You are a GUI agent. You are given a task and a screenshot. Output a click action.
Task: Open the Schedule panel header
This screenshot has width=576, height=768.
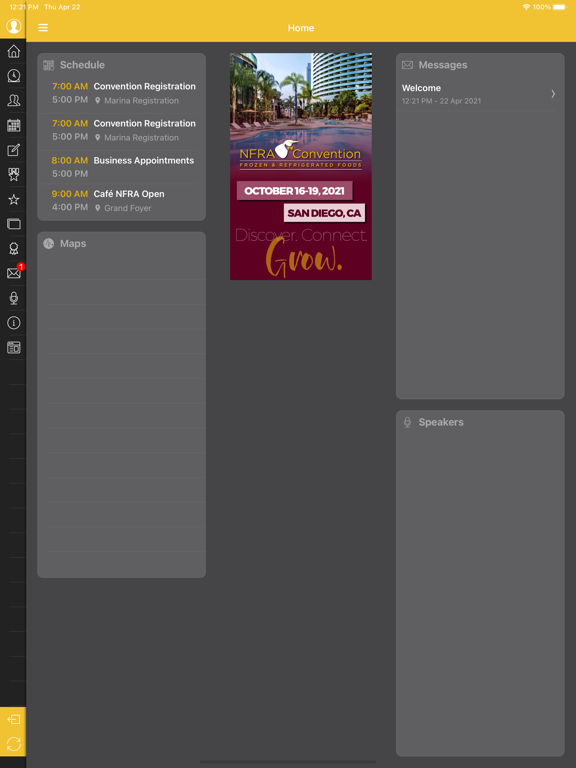[121, 65]
